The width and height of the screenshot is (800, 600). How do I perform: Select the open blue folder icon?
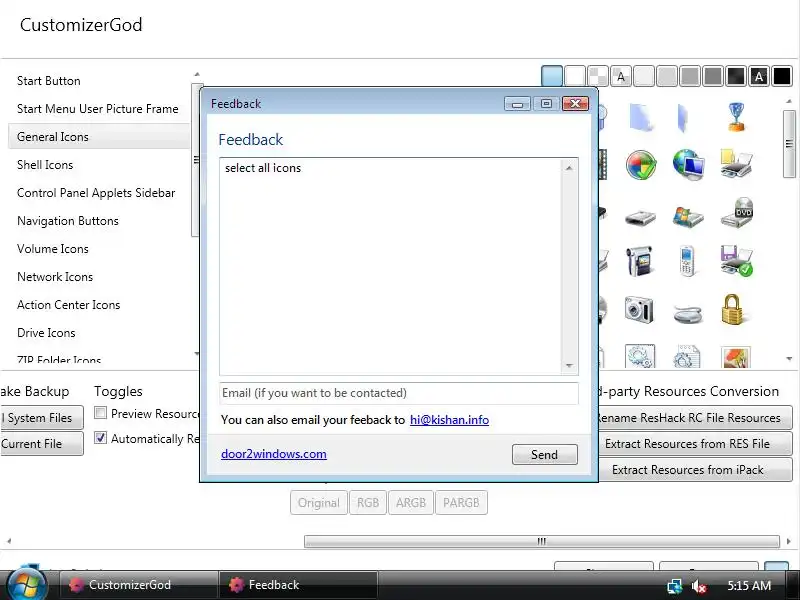pyautogui.click(x=683, y=118)
